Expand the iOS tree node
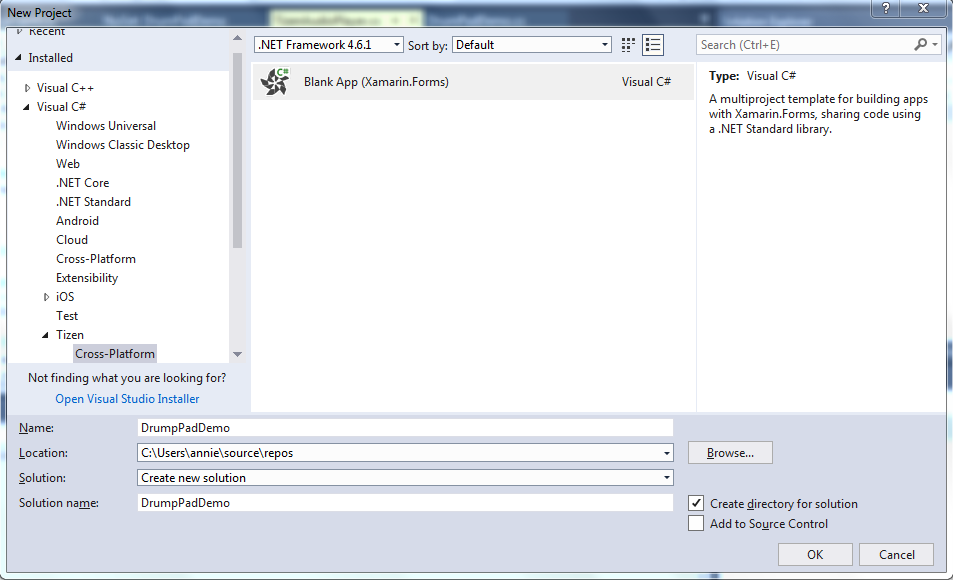The width and height of the screenshot is (953, 580). tap(47, 297)
